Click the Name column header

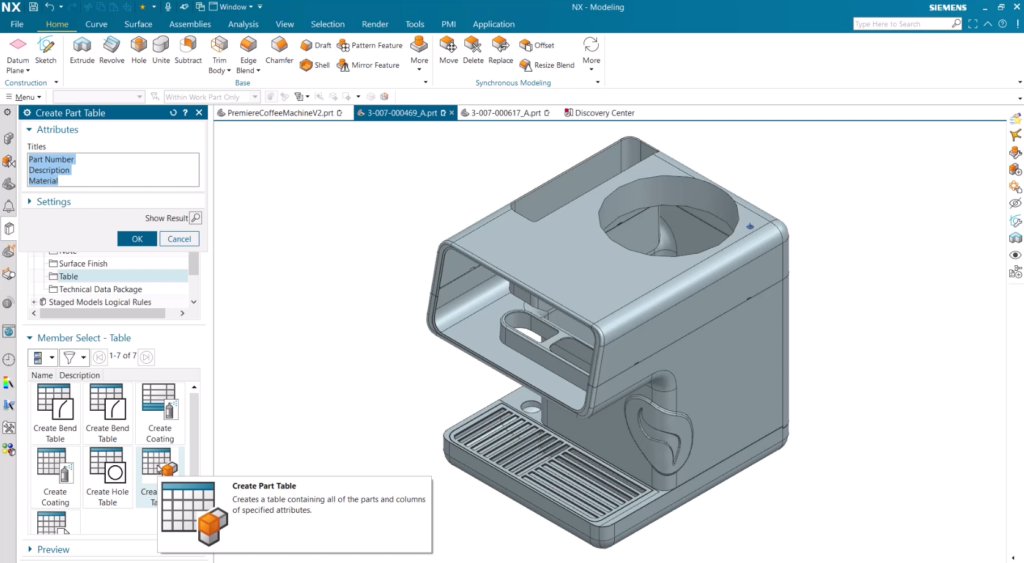point(42,376)
